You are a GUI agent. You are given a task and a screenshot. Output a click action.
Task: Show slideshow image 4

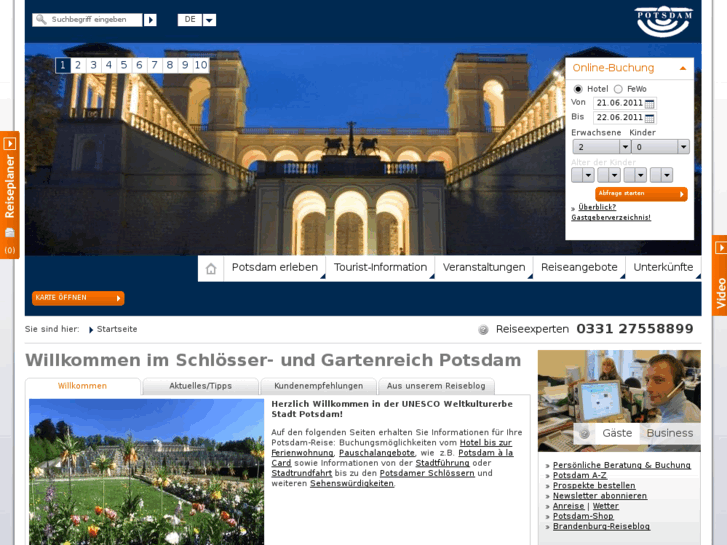pos(108,65)
